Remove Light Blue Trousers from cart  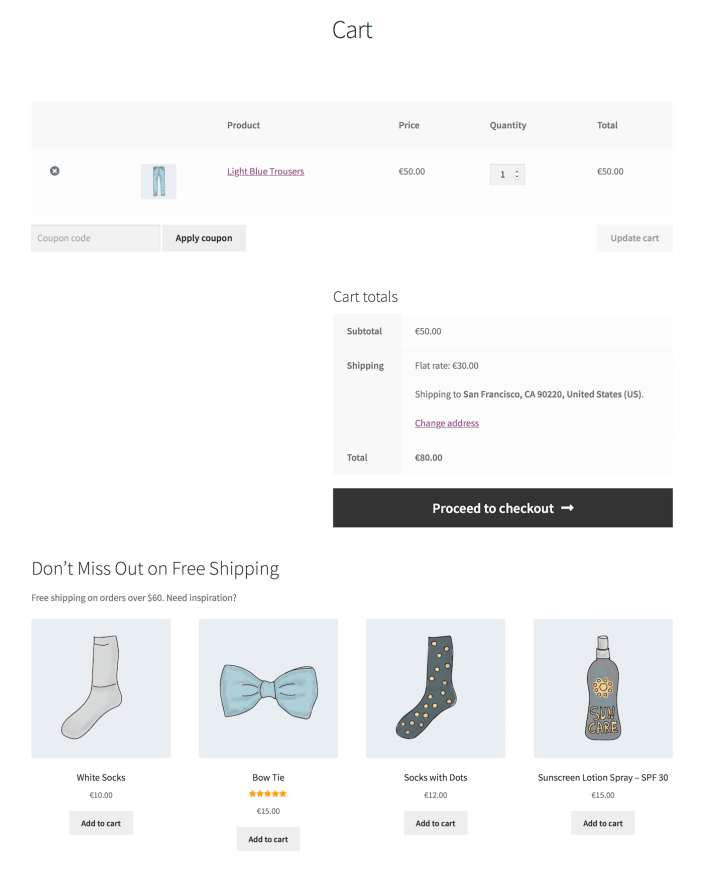pyautogui.click(x=55, y=171)
